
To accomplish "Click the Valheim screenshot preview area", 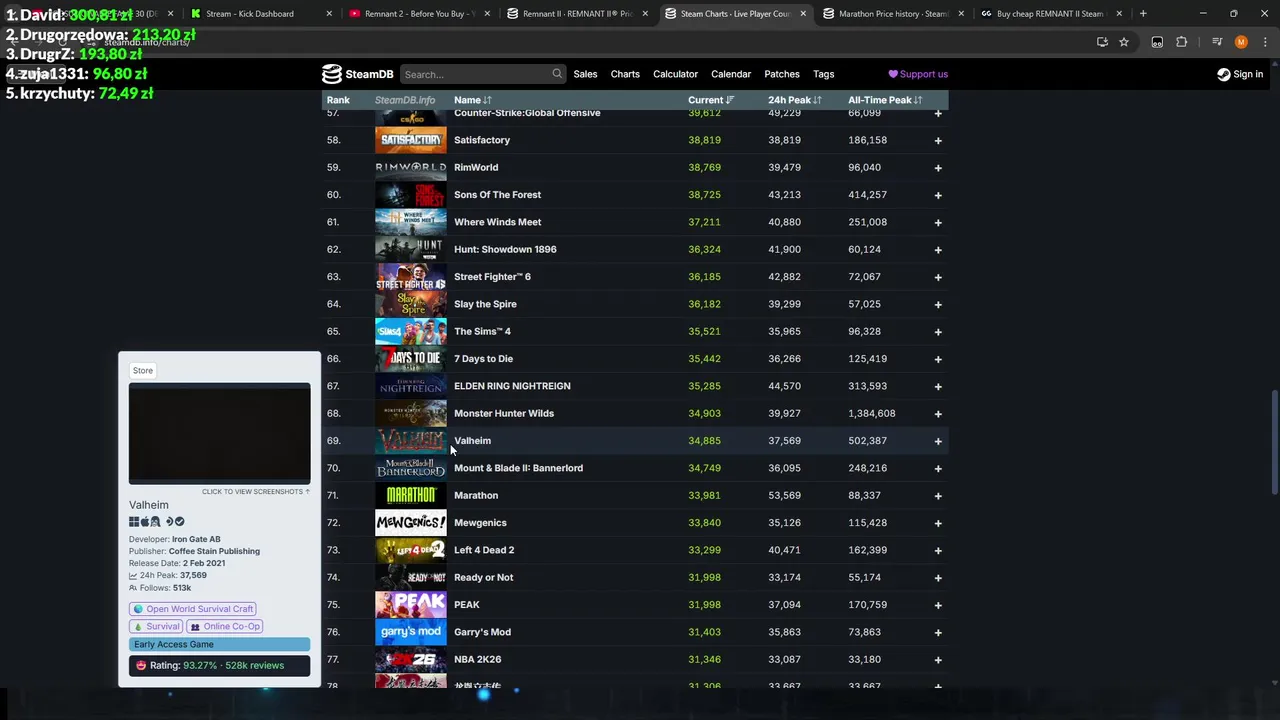I will (x=219, y=433).
